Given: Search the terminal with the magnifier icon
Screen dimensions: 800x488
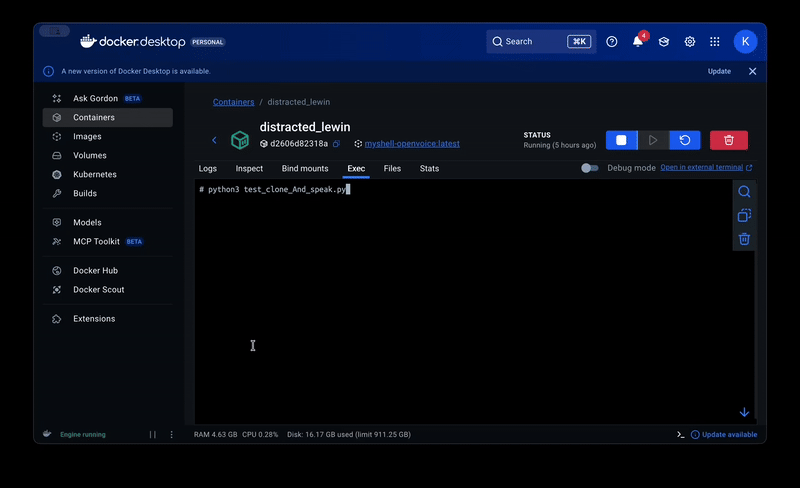Looking at the screenshot, I should pos(744,191).
